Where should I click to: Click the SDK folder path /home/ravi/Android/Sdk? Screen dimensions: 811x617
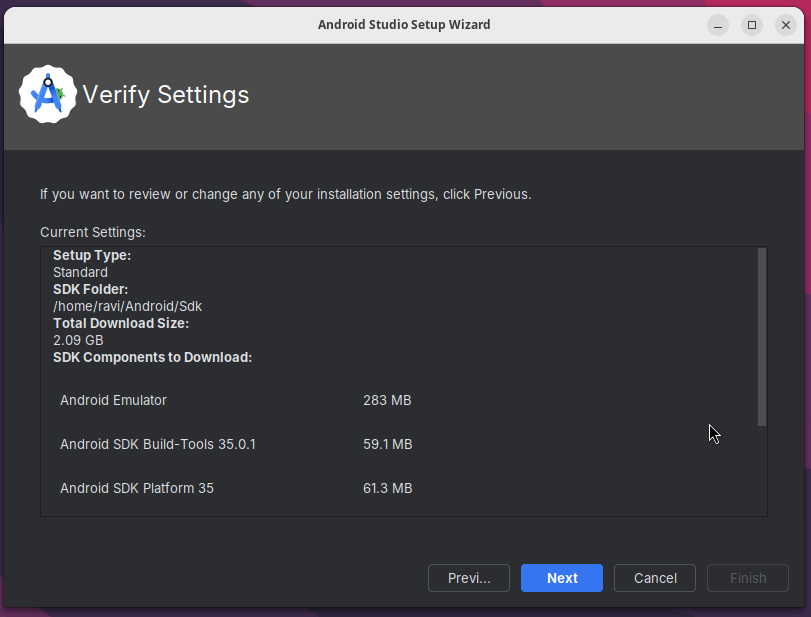pyautogui.click(x=127, y=306)
